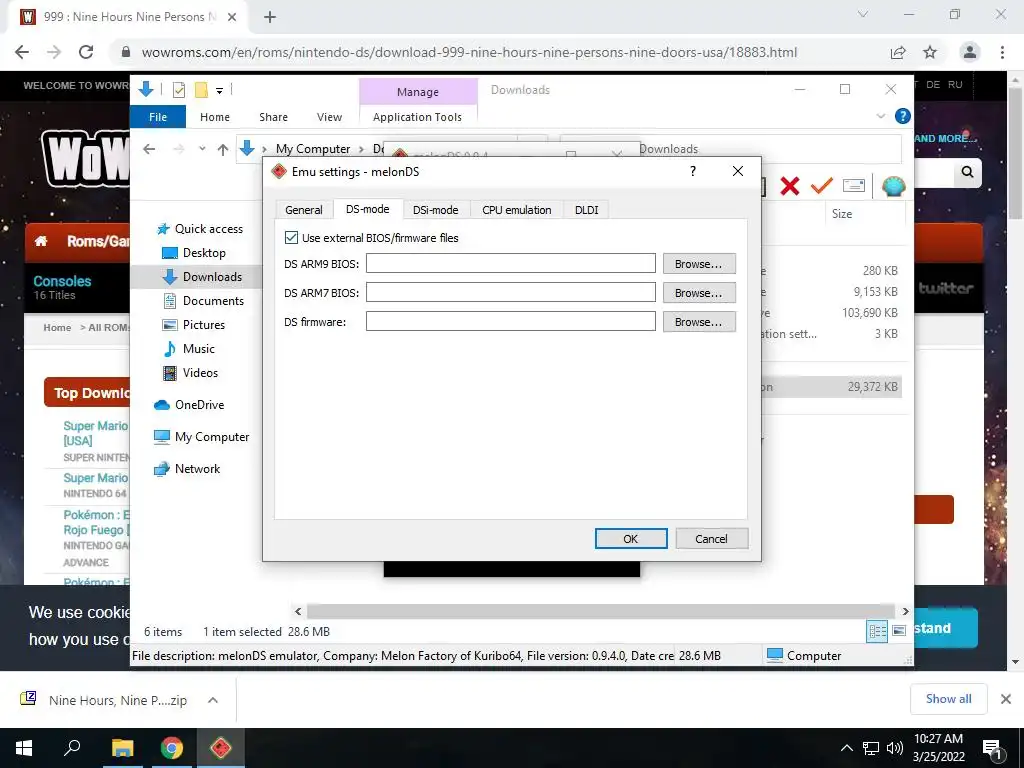Browse for the DS ARM7 BIOS file
Screen dimensions: 1024x768
tap(699, 293)
